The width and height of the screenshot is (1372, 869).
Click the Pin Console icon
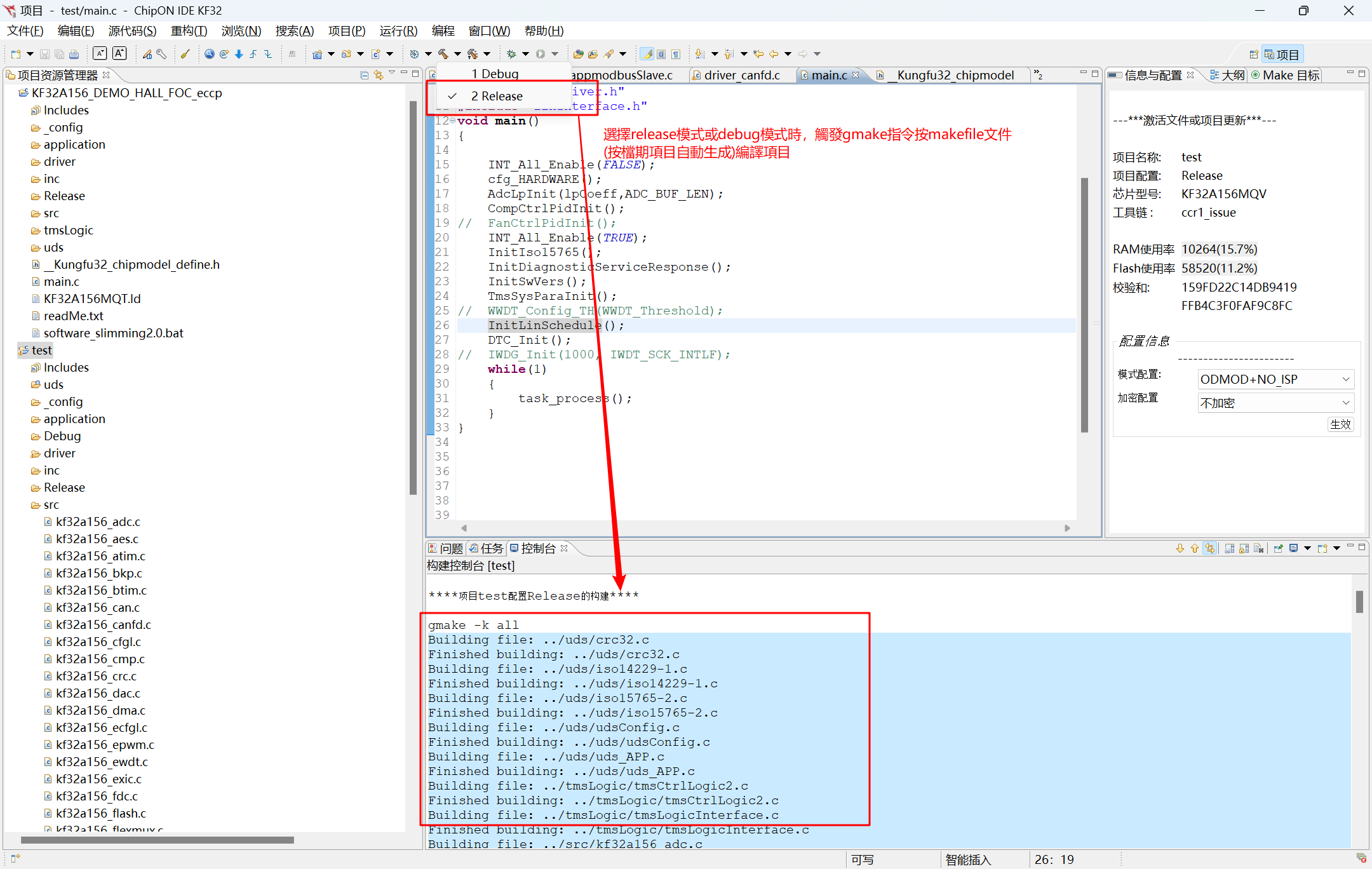point(1278,548)
